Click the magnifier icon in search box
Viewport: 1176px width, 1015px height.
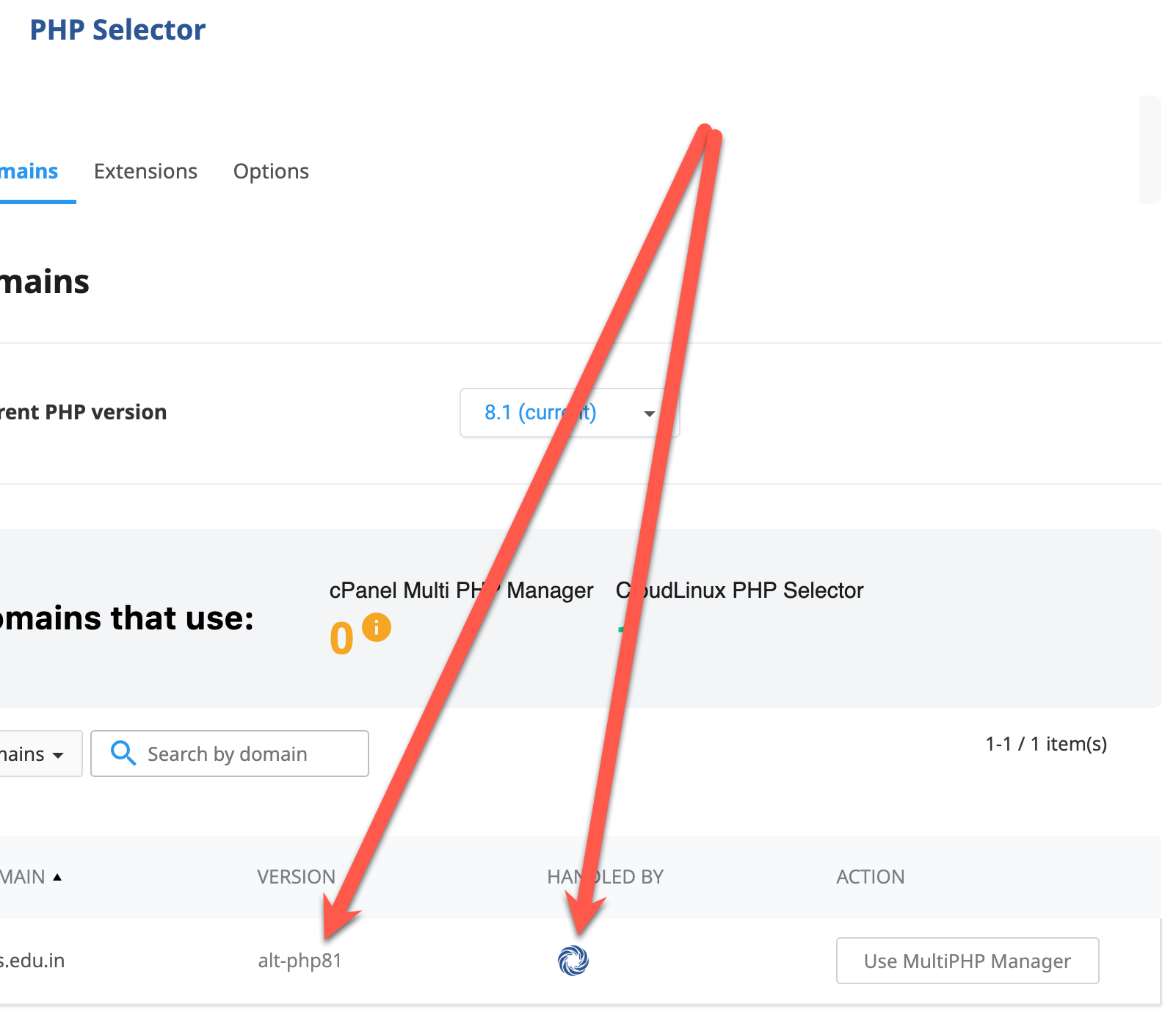123,753
